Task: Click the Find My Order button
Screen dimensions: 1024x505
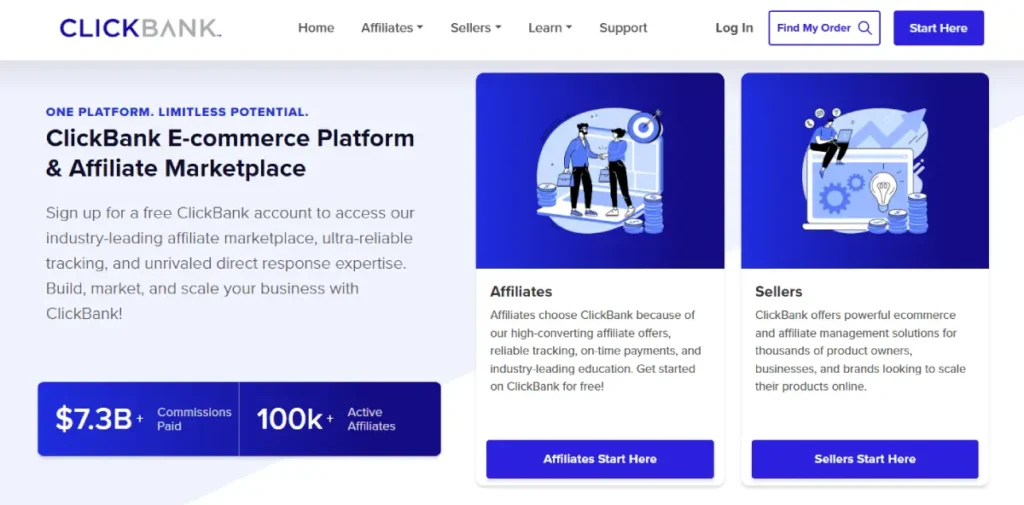Action: pyautogui.click(x=824, y=28)
